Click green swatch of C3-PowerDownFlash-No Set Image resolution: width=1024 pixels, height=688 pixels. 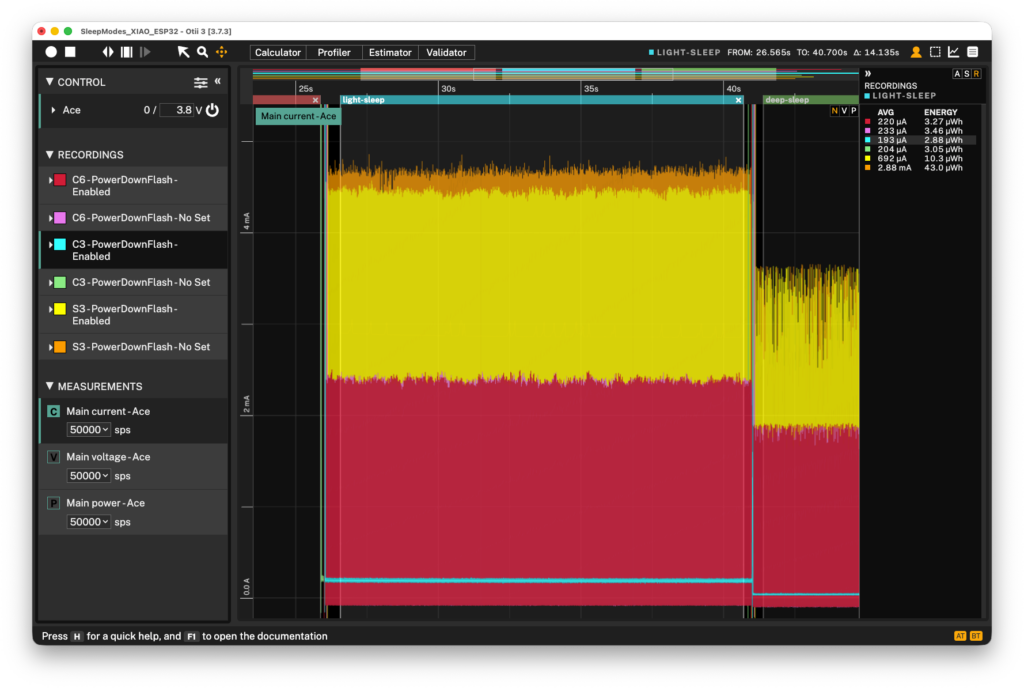pyautogui.click(x=60, y=283)
